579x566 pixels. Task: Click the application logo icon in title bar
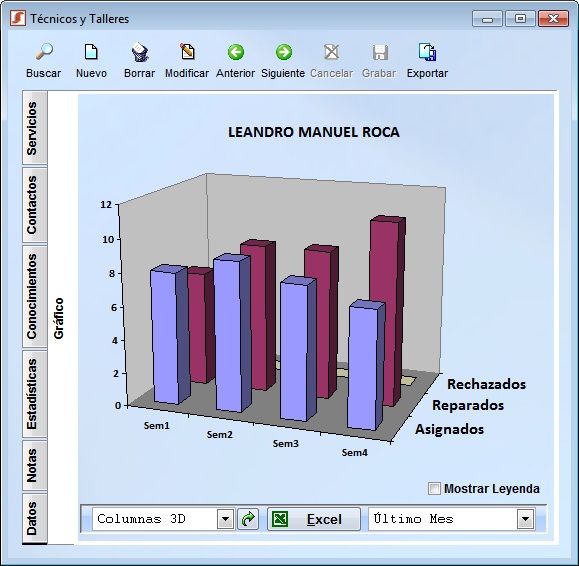[x=18, y=18]
